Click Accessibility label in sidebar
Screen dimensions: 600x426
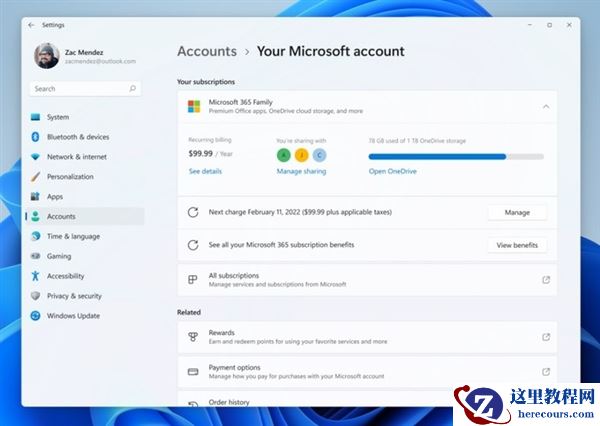point(65,276)
